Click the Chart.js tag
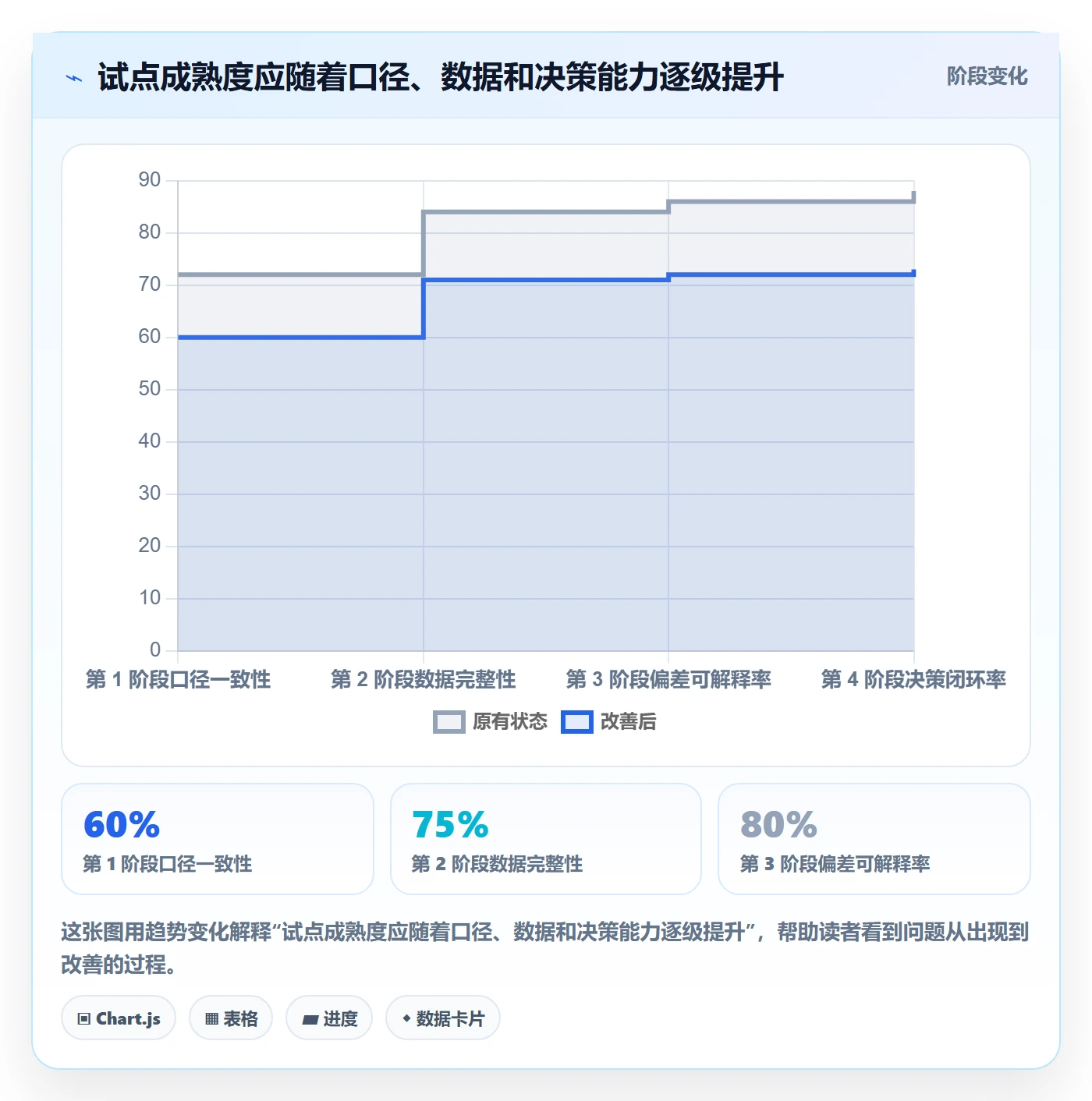The height and width of the screenshot is (1101, 1092). [119, 1018]
